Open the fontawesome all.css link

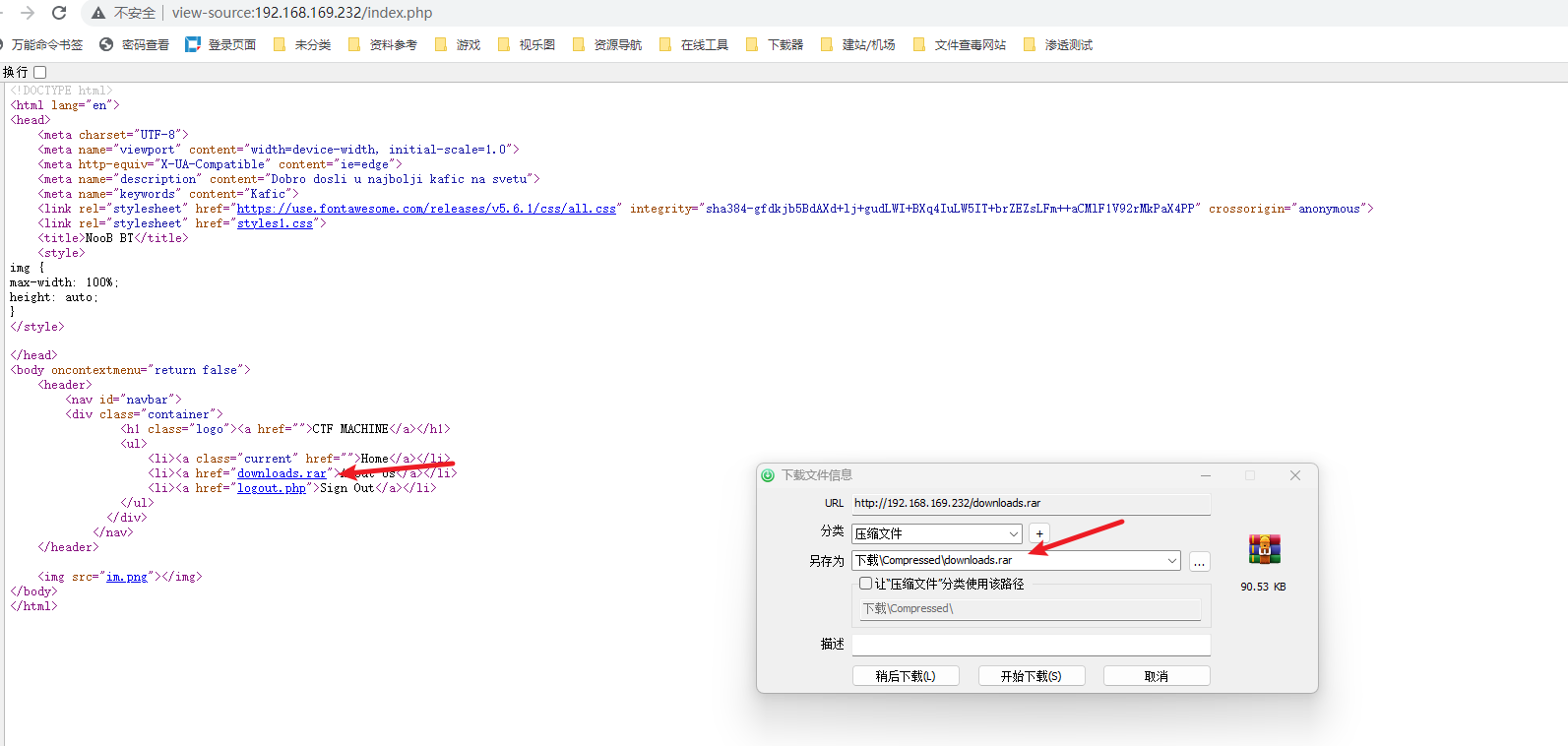pos(426,209)
